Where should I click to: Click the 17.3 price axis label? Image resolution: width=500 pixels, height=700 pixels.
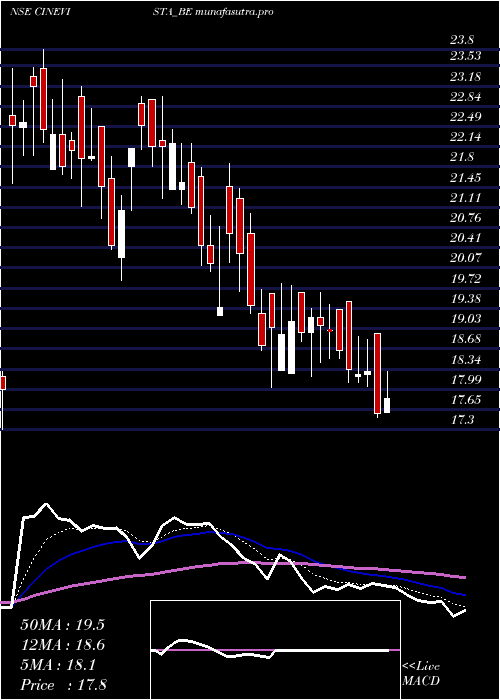coord(462,420)
